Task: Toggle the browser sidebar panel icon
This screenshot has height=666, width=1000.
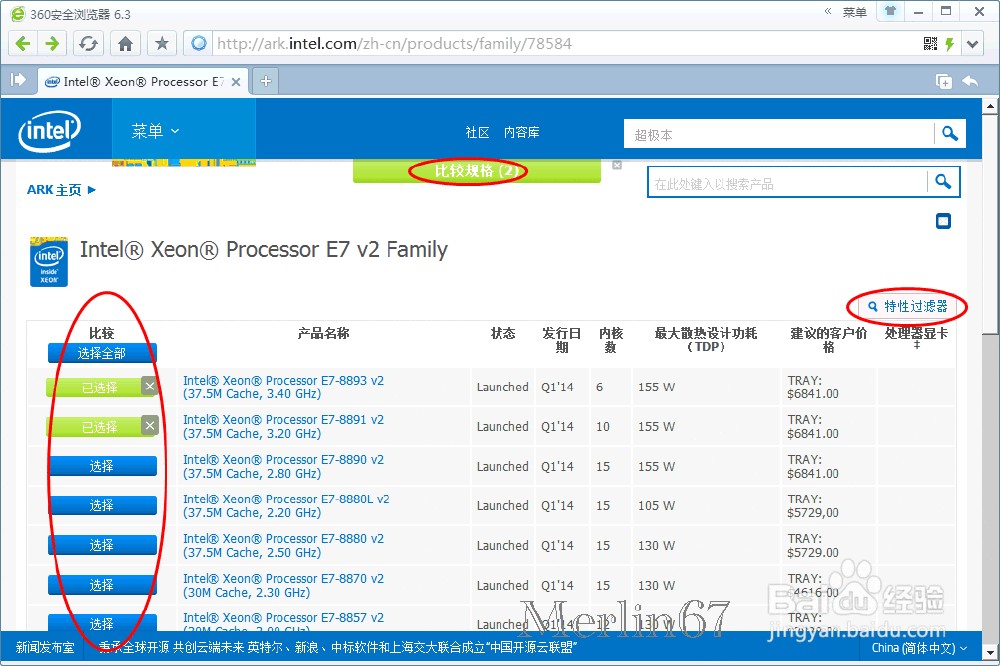Action: click(x=18, y=80)
